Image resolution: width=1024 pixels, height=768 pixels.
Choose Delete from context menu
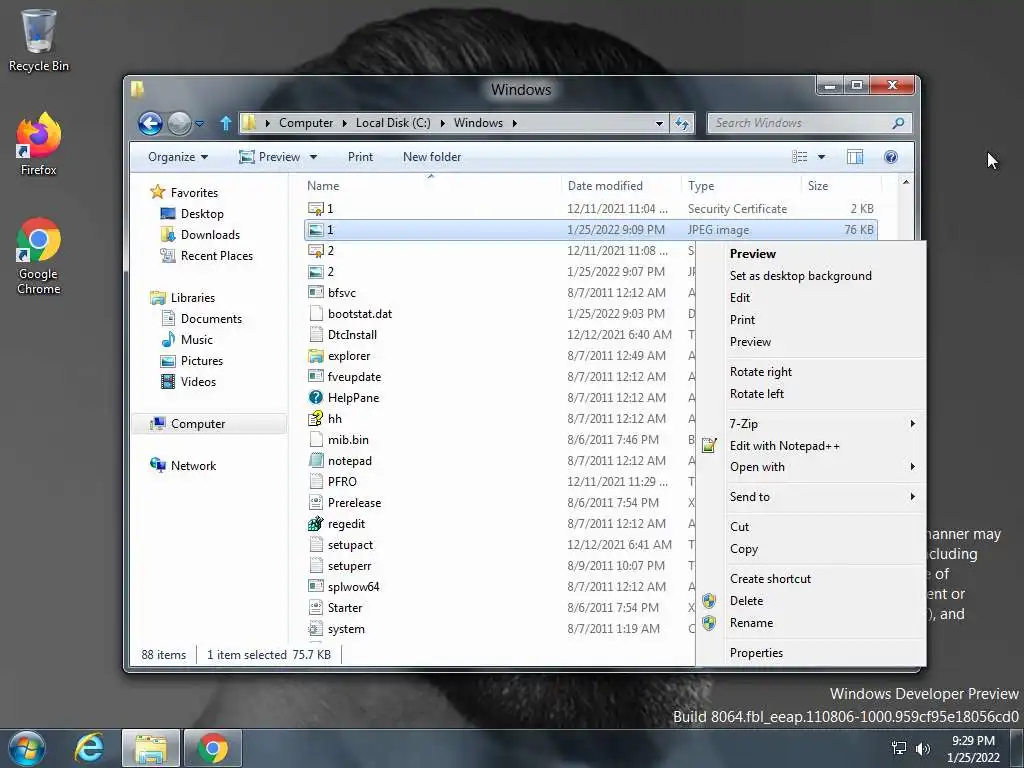(x=811, y=601)
